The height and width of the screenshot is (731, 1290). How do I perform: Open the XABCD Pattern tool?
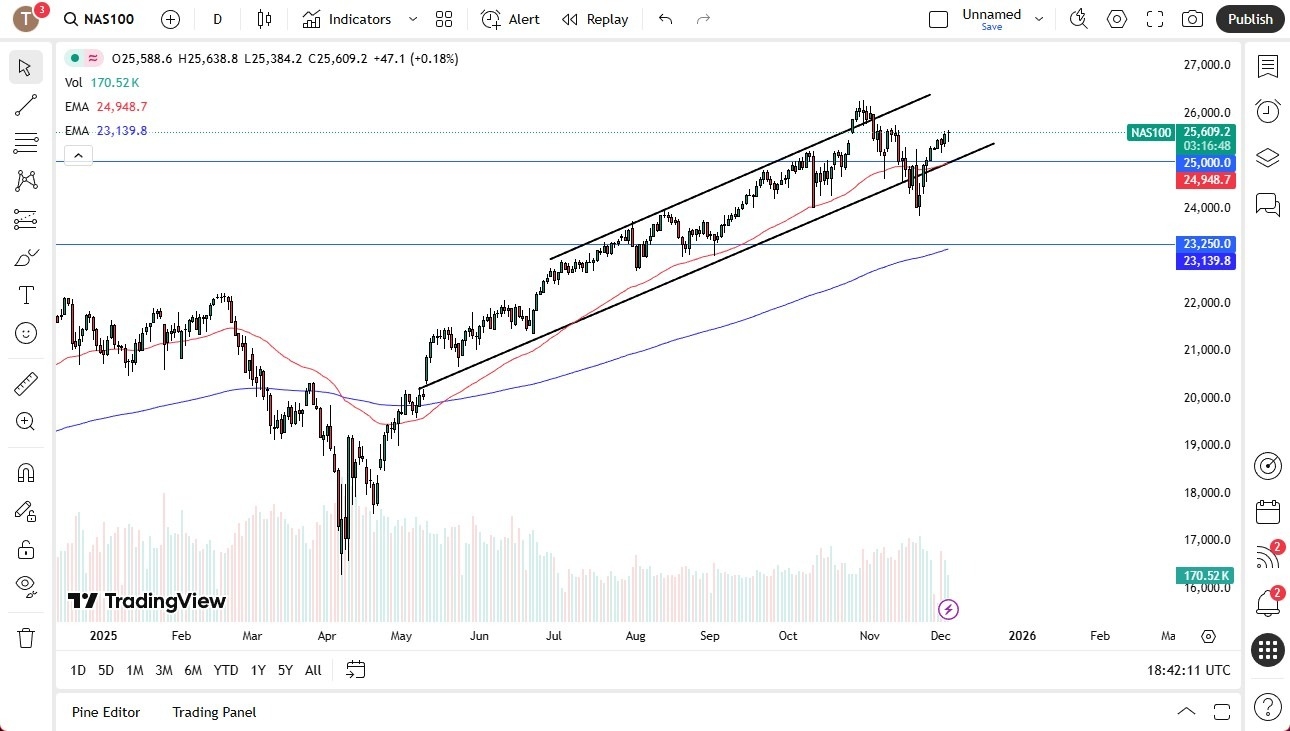[x=26, y=181]
